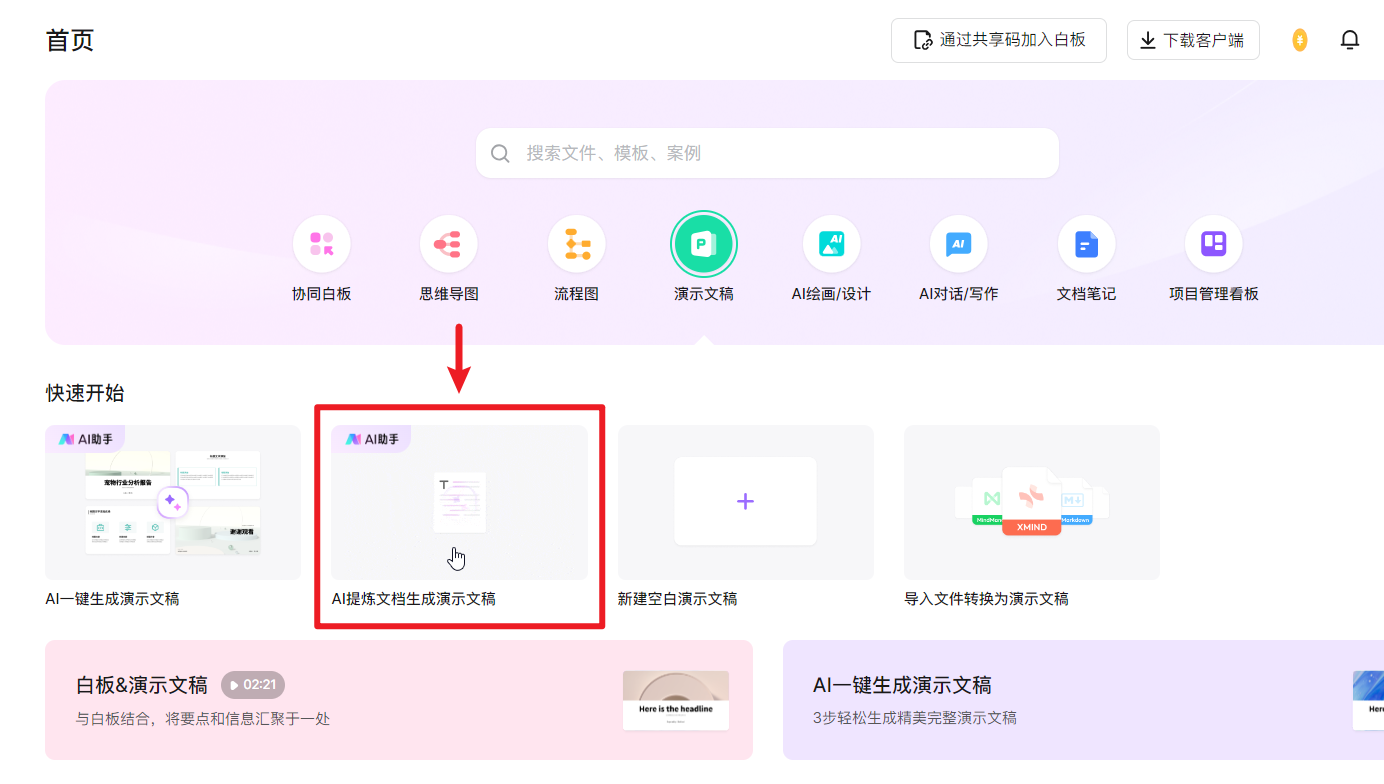
Task: Select the 项目管理看板 kanban icon
Action: point(1213,244)
